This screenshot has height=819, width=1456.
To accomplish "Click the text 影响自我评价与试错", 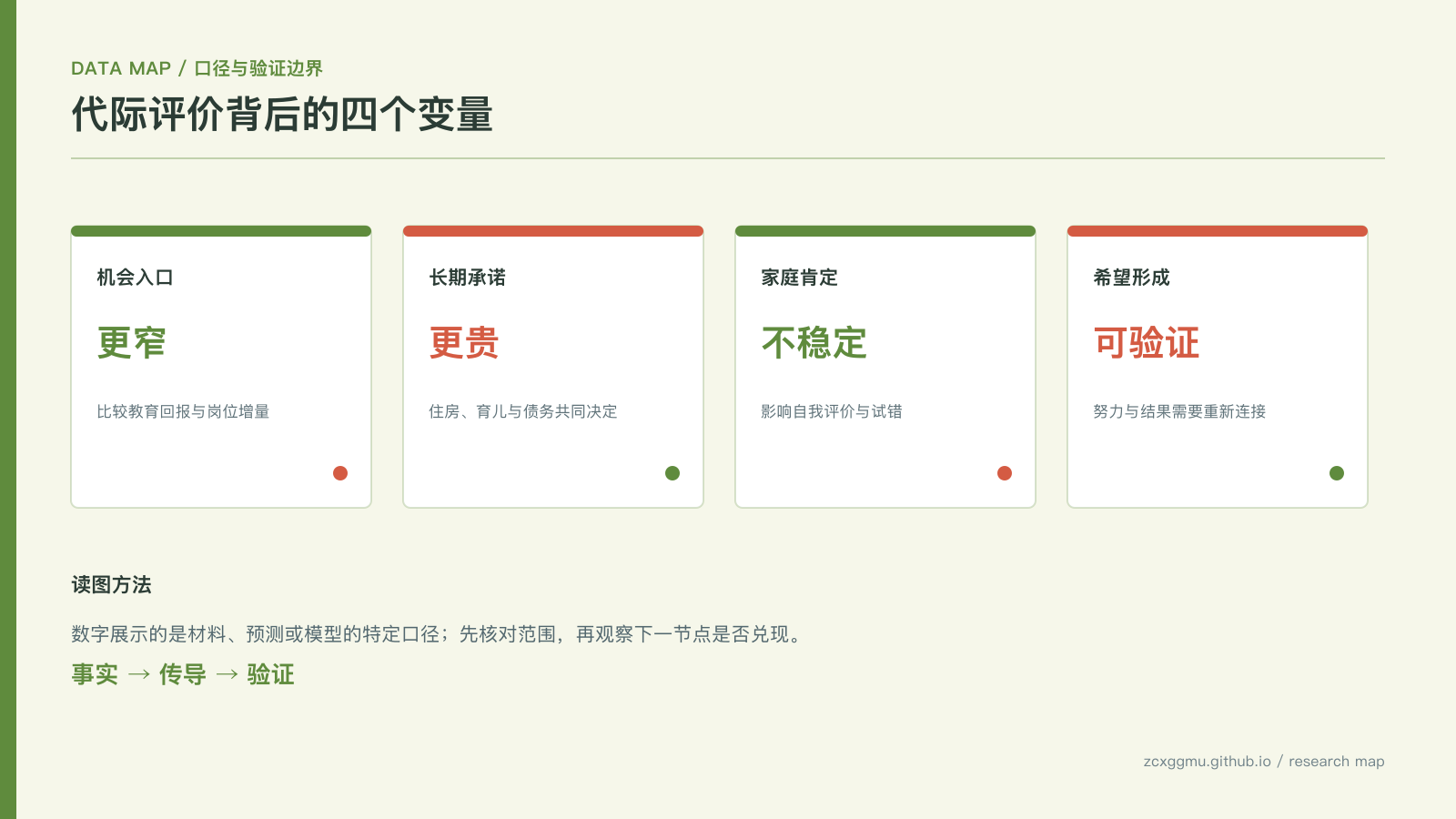I will (x=832, y=411).
